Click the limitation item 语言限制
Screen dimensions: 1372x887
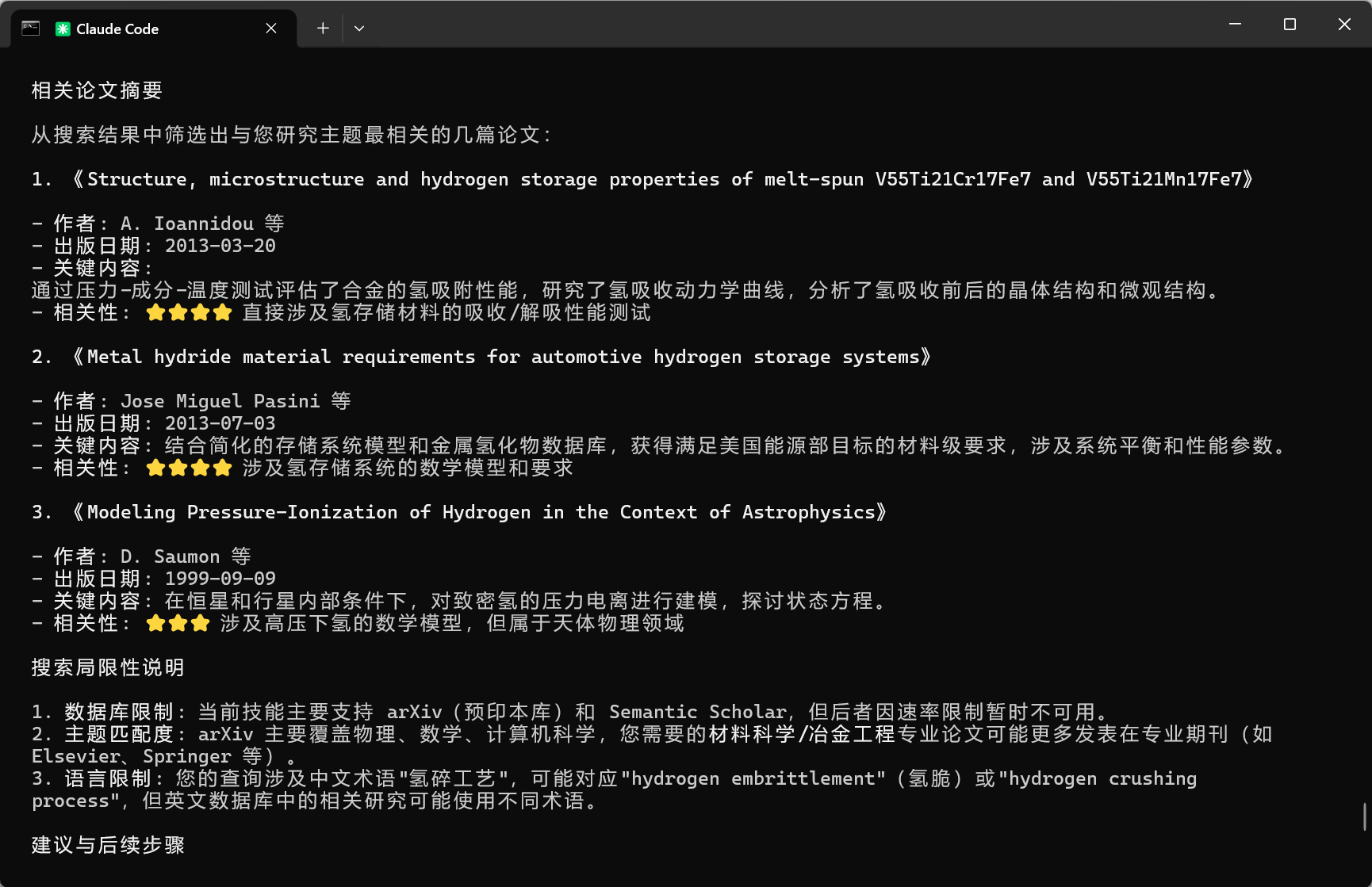108,778
